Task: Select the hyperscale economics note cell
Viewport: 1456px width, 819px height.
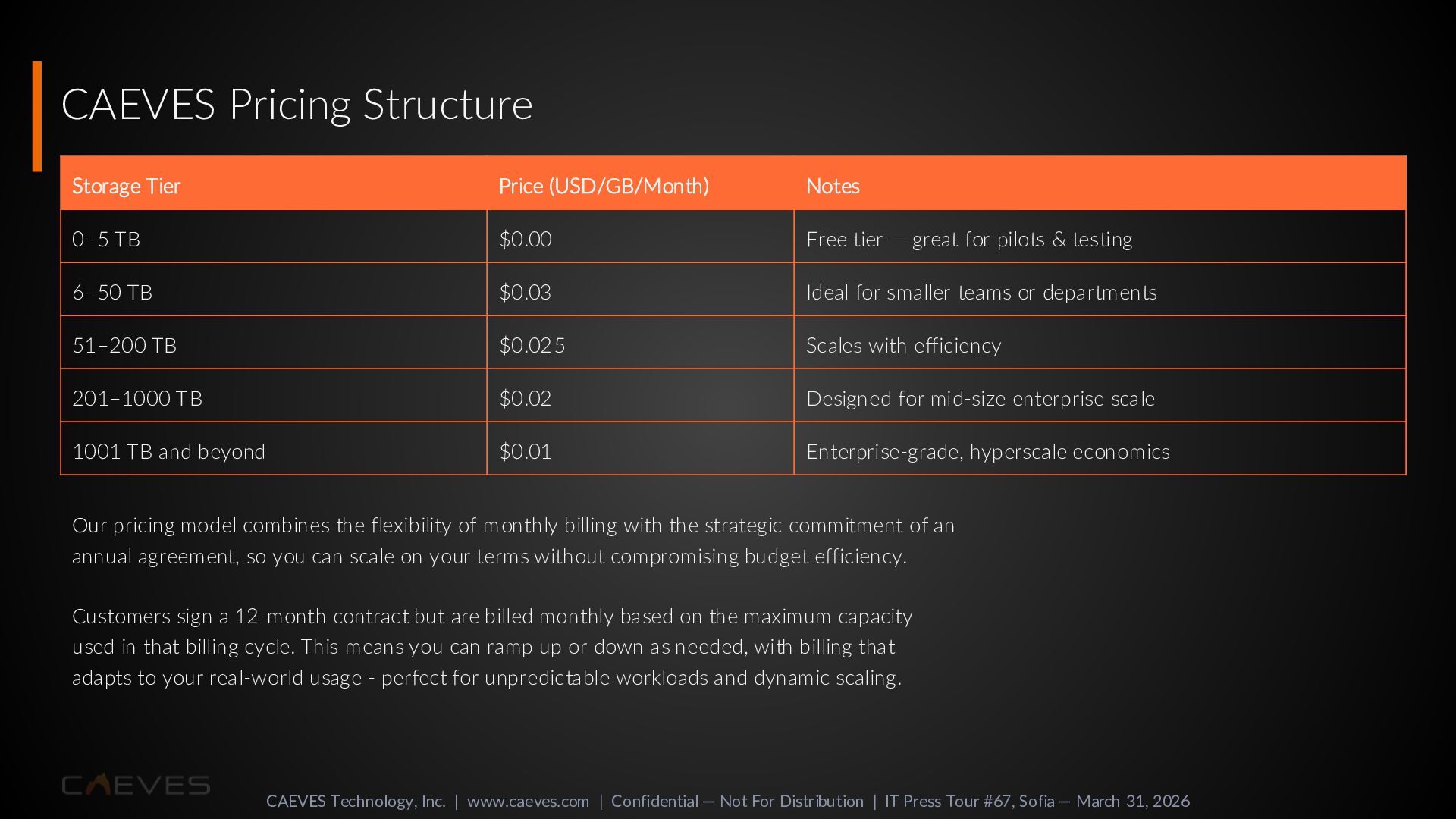Action: (x=987, y=451)
